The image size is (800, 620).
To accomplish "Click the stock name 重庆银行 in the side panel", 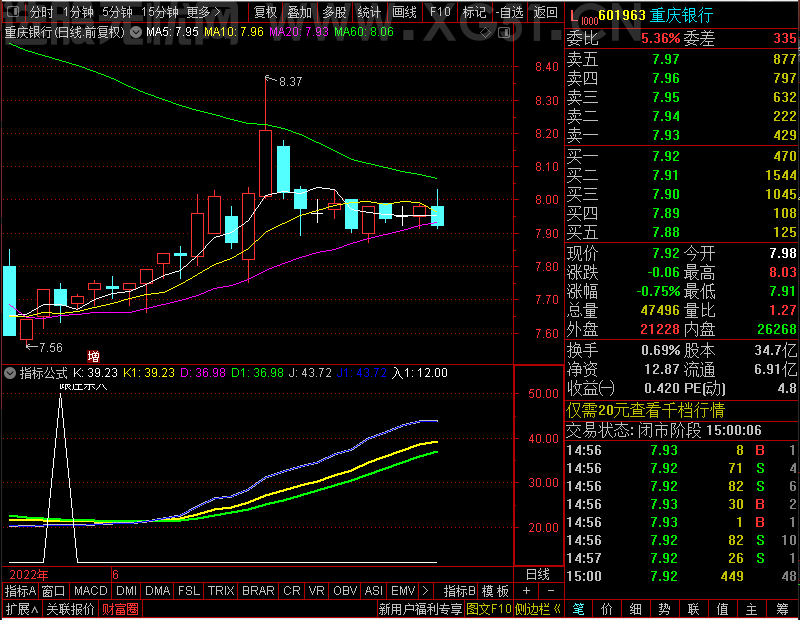I will pos(681,16).
